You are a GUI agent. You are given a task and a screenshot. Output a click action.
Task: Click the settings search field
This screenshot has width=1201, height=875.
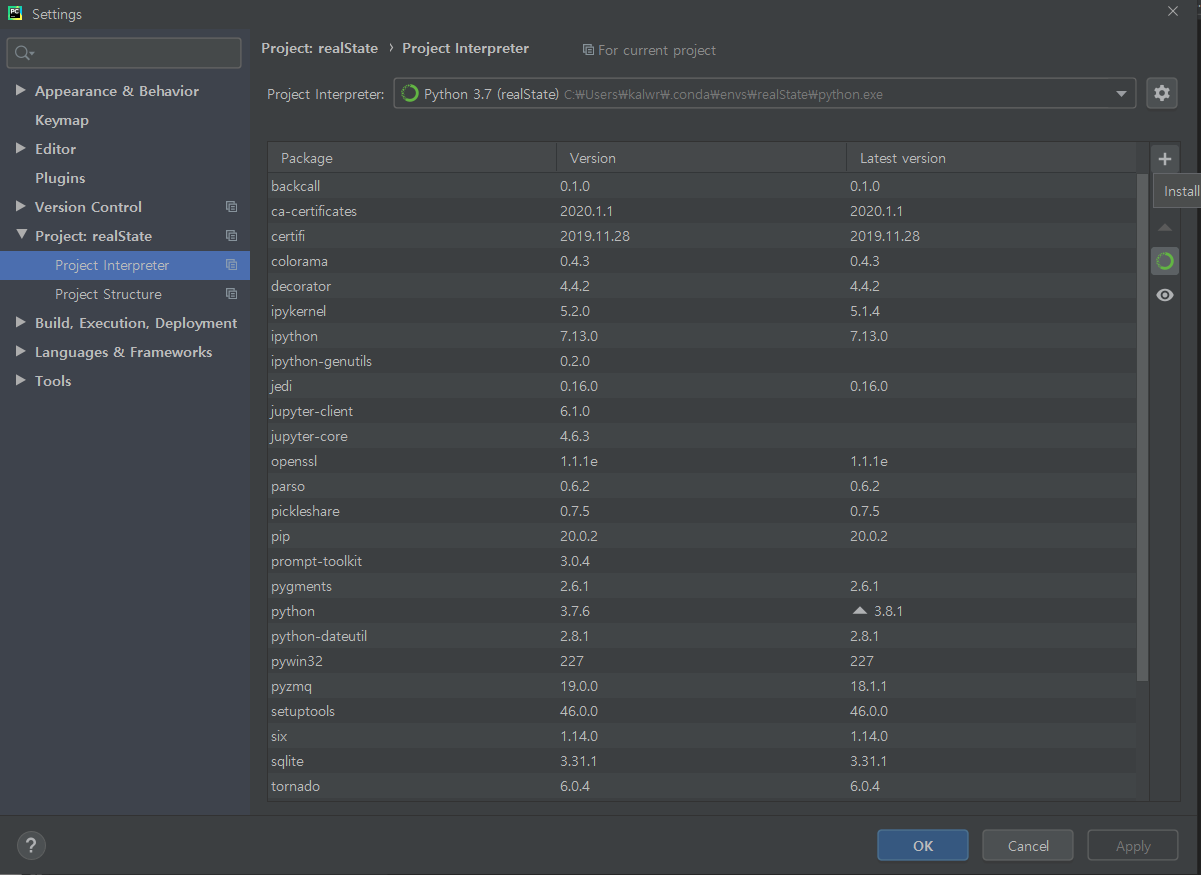(x=124, y=53)
